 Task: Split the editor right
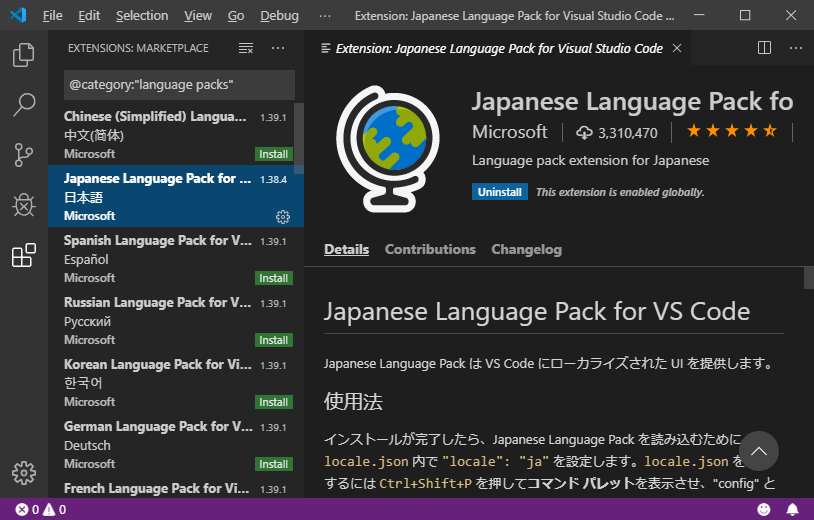(764, 48)
